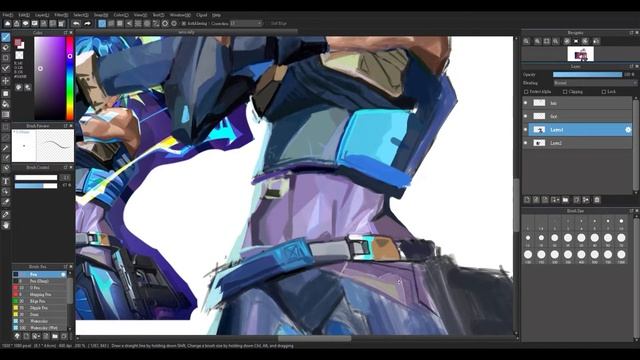The width and height of the screenshot is (640, 360).
Task: Toggle visibility of layer directly above Layer1
Action: tap(526, 116)
